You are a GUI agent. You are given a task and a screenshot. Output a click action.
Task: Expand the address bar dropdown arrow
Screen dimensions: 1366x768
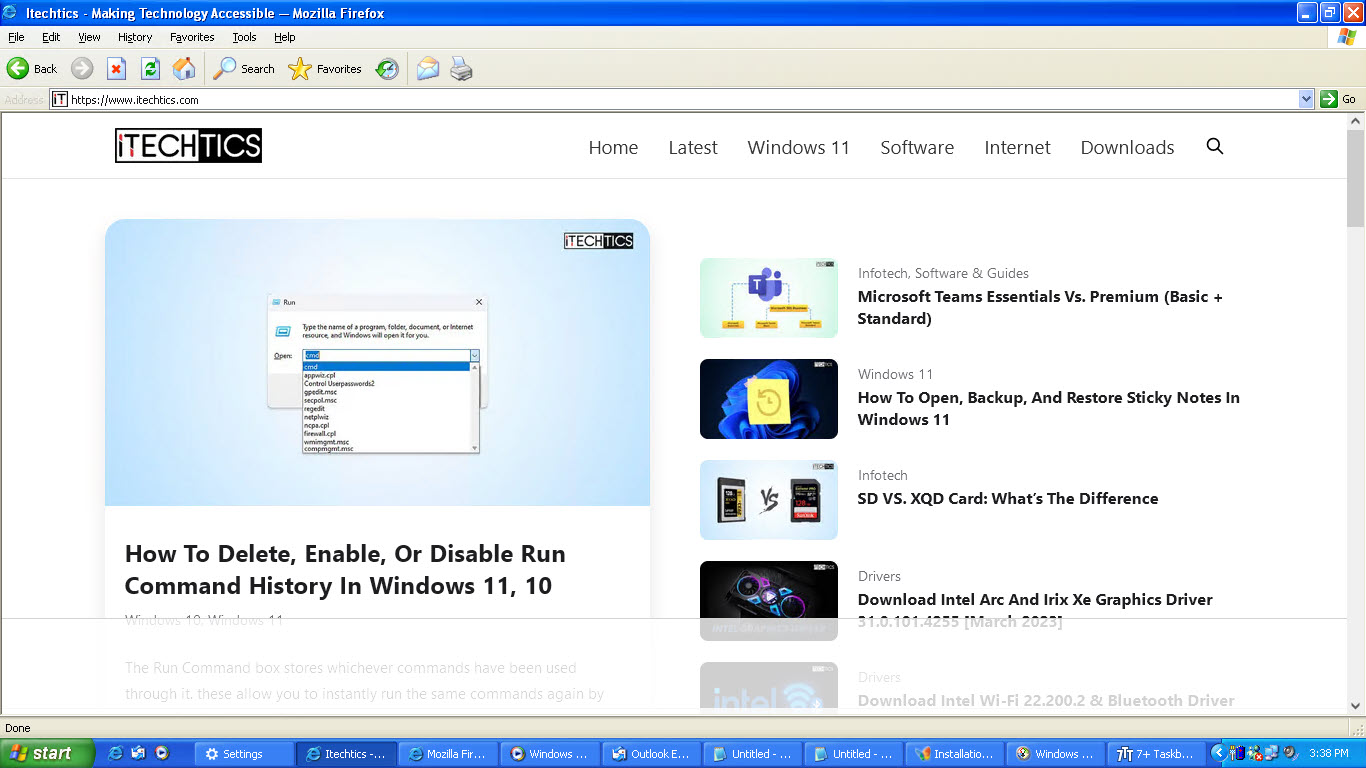(x=1306, y=99)
